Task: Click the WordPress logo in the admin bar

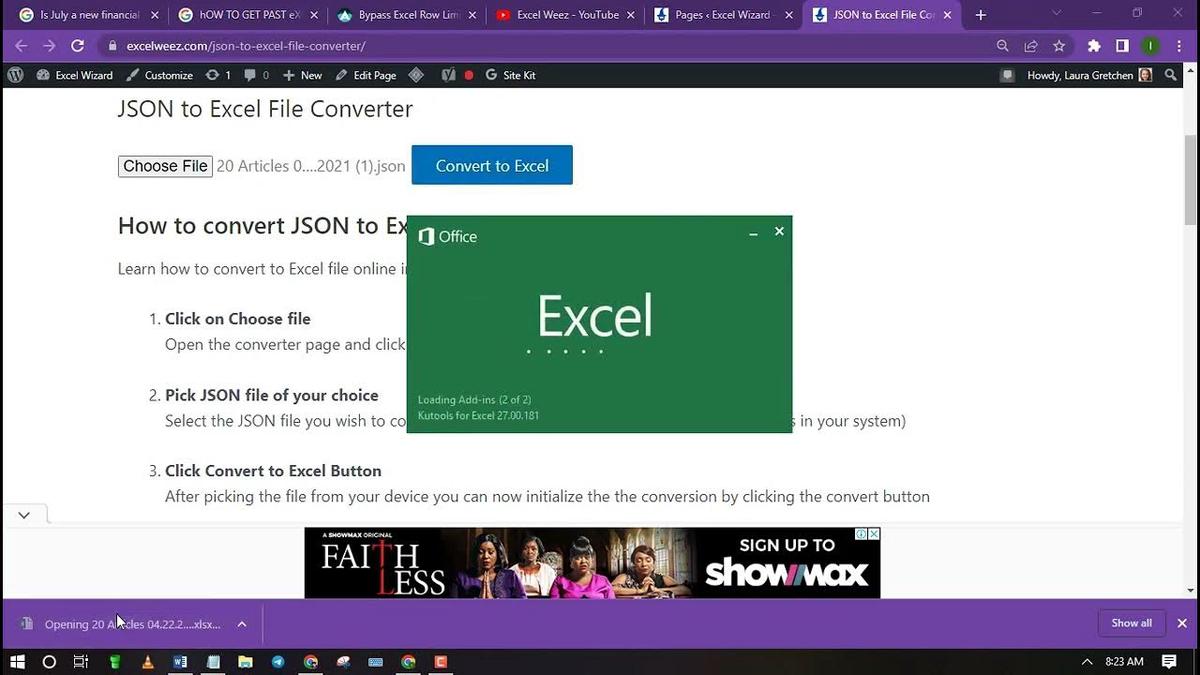Action: [x=15, y=74]
